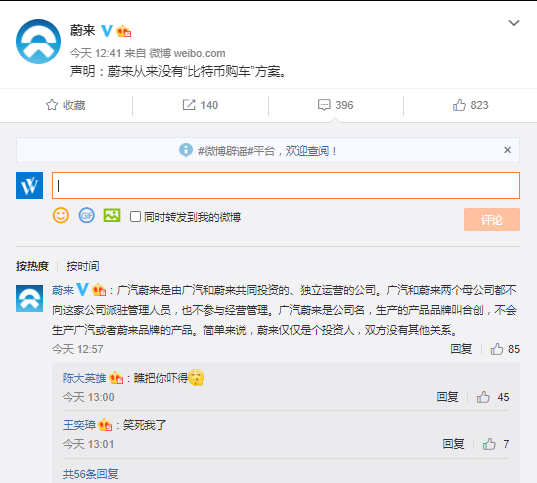Click the insert image icon
537x483 pixels.
112,215
